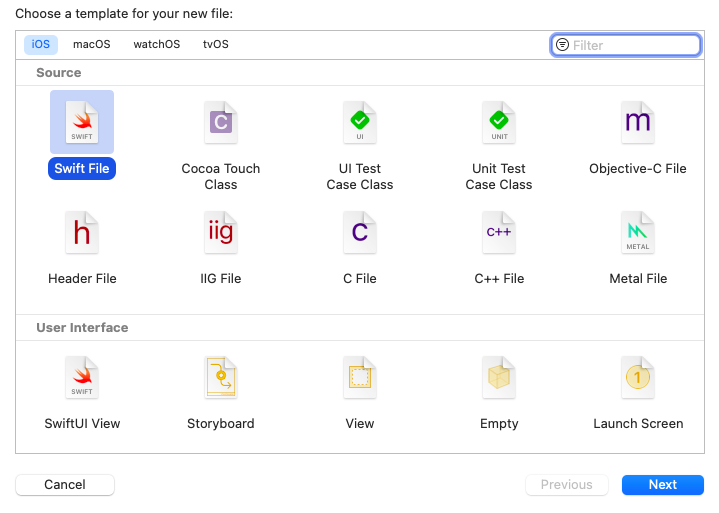Click the Previous button
719x513 pixels.
(x=567, y=485)
